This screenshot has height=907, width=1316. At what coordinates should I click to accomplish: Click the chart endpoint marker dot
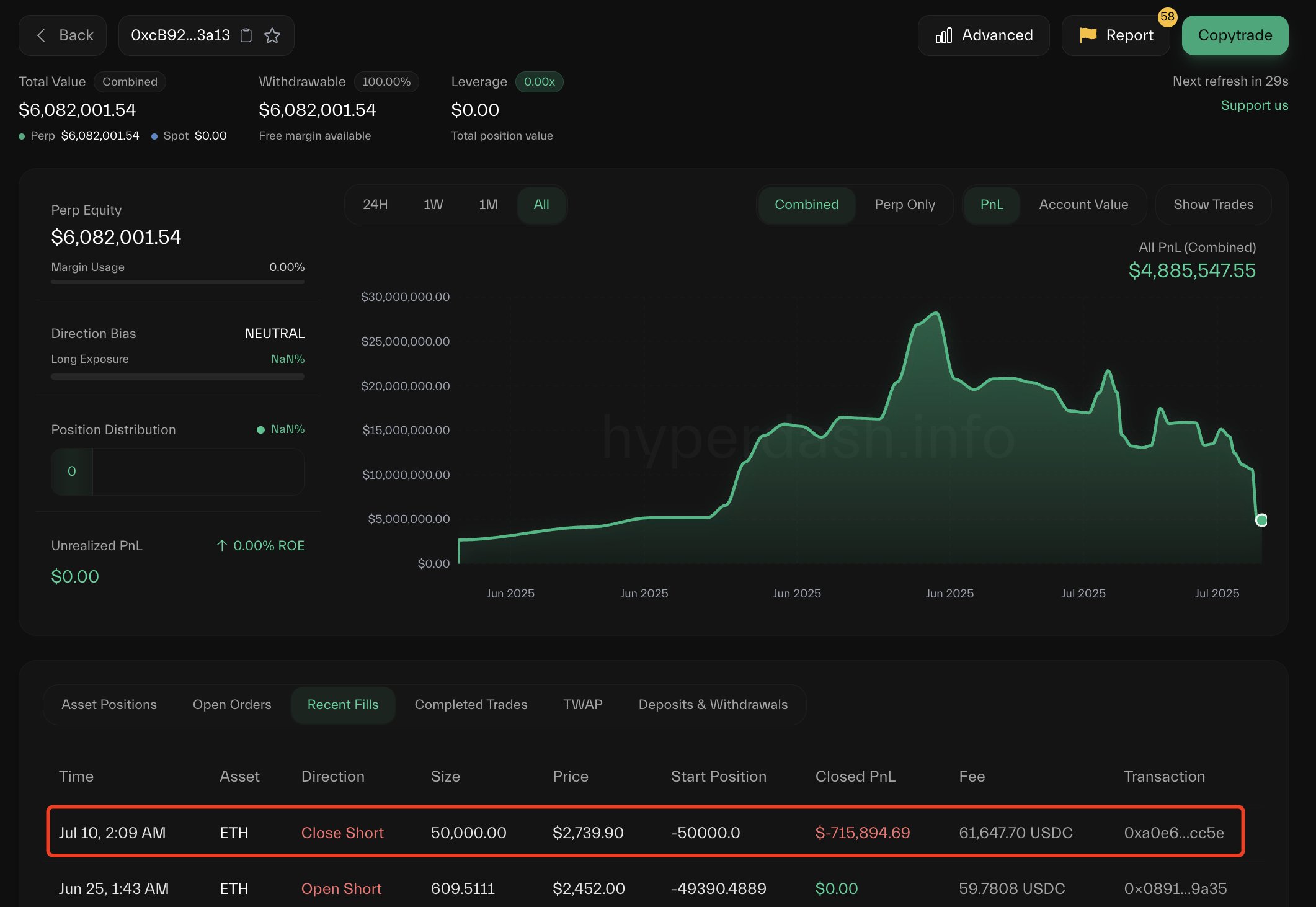1261,520
